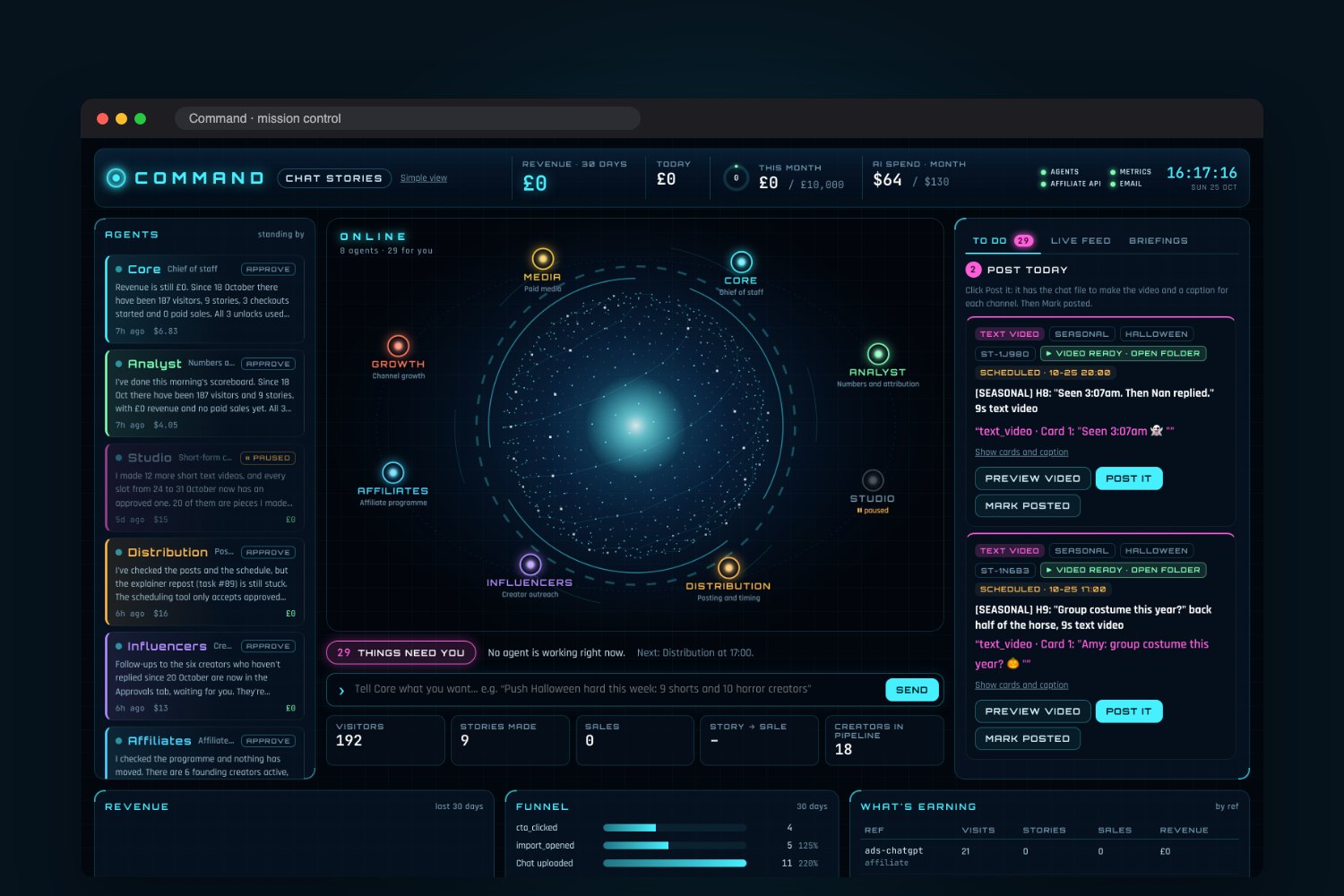Screen dimensions: 1344x896
Task: Switch to Simple view
Action: [424, 178]
